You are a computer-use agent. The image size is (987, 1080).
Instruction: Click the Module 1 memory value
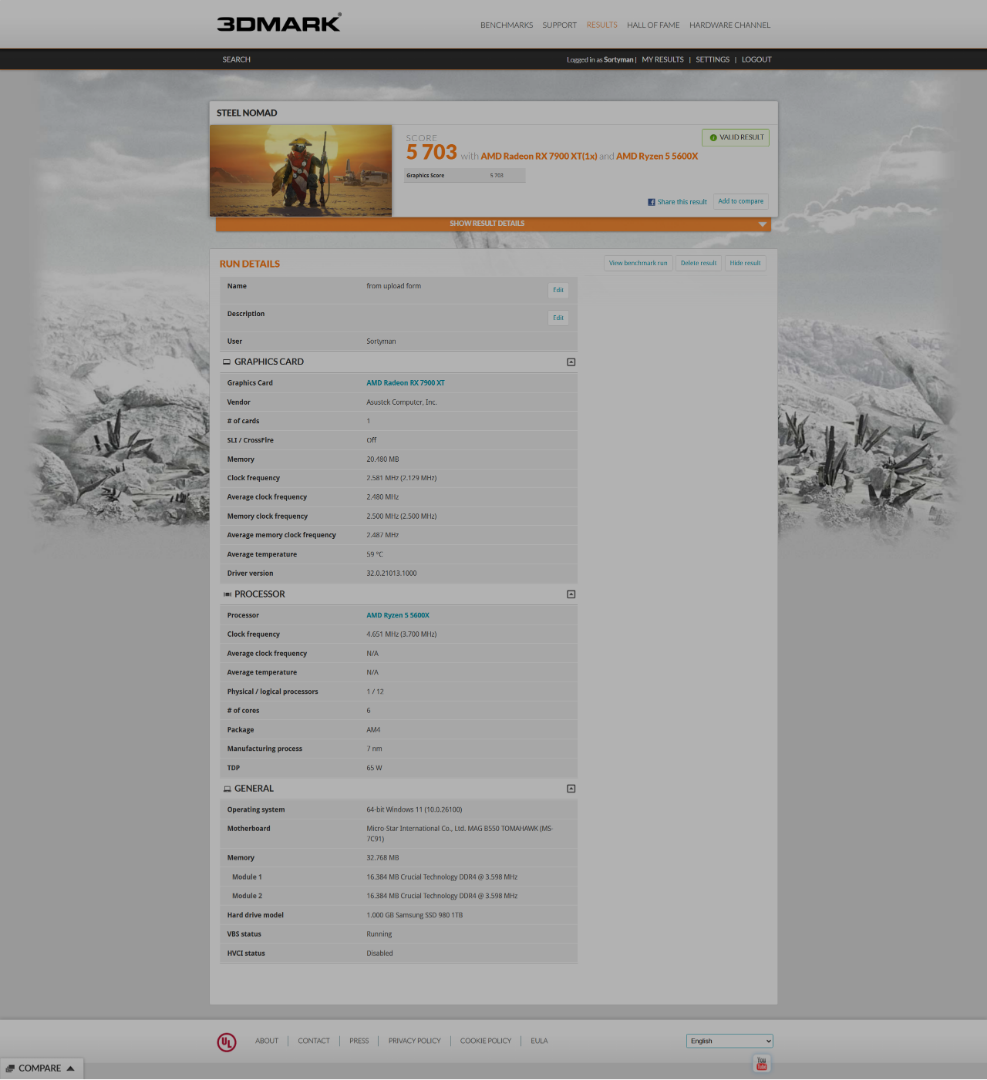[x=441, y=878]
